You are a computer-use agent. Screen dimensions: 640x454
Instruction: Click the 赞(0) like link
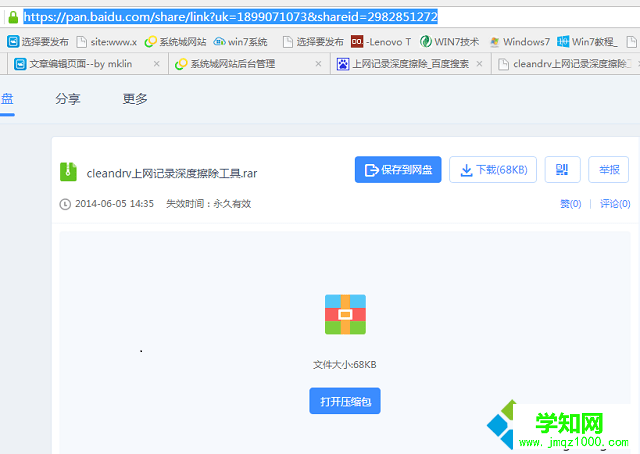pyautogui.click(x=571, y=204)
